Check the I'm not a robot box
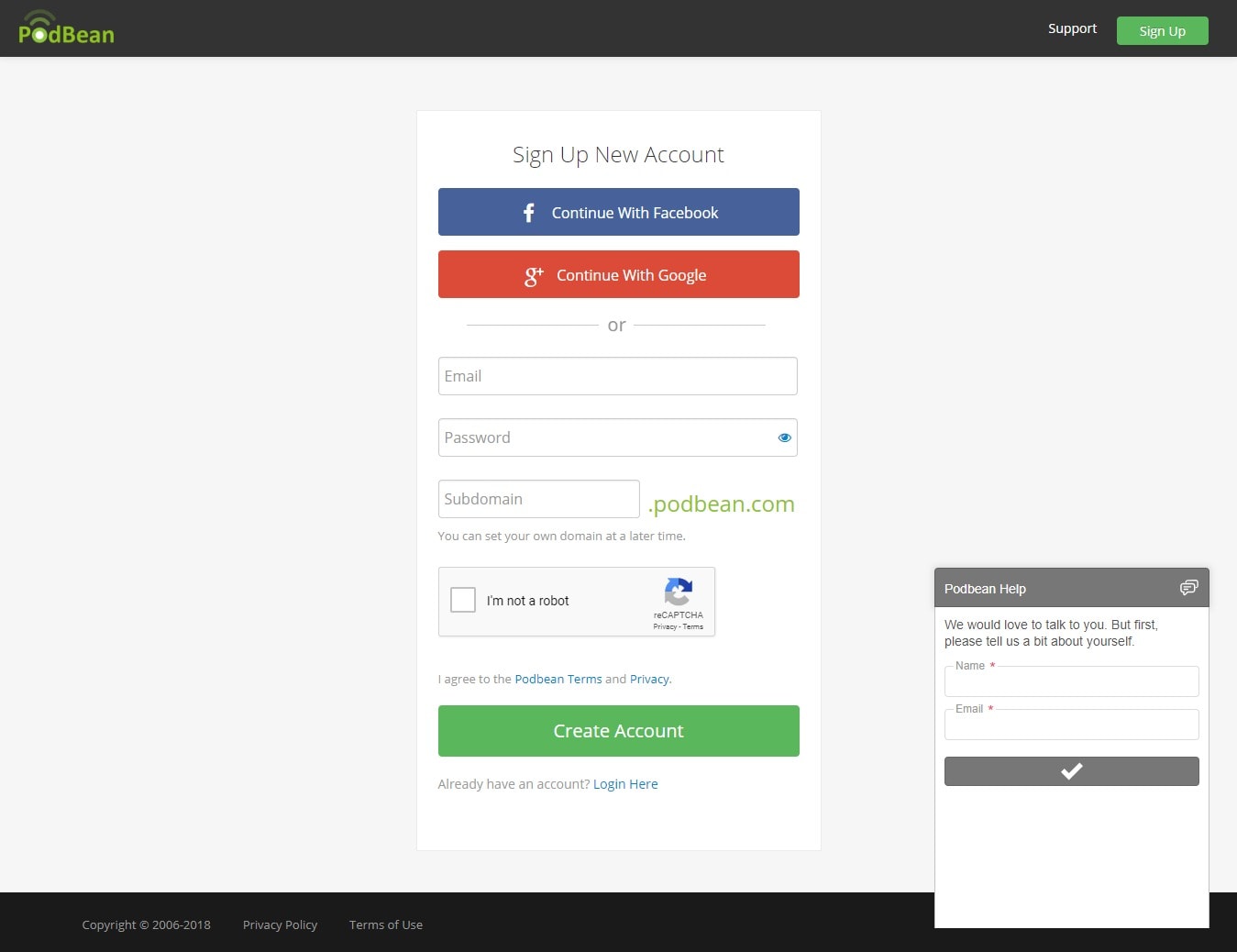Viewport: 1237px width, 952px height. click(x=463, y=600)
